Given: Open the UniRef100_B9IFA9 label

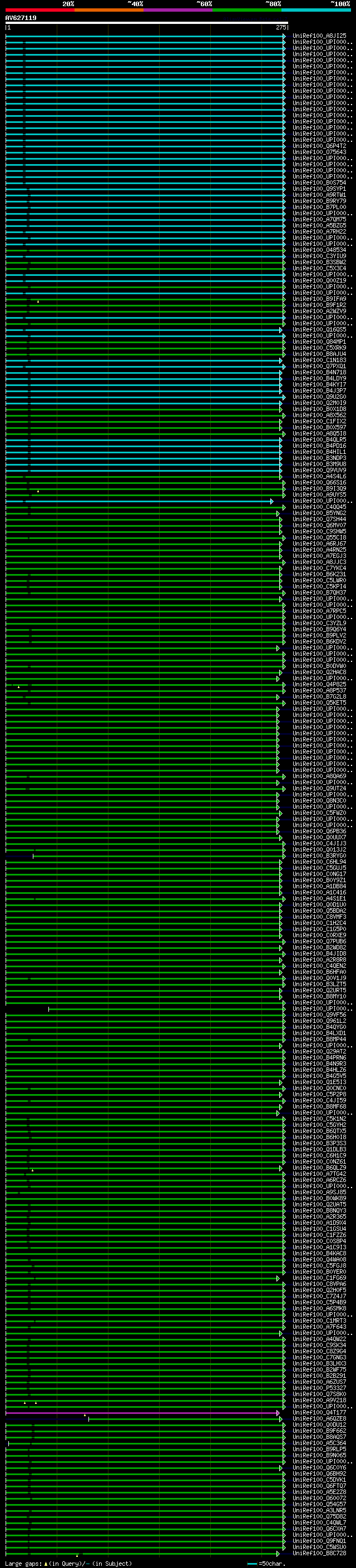Looking at the screenshot, I should 319,299.
